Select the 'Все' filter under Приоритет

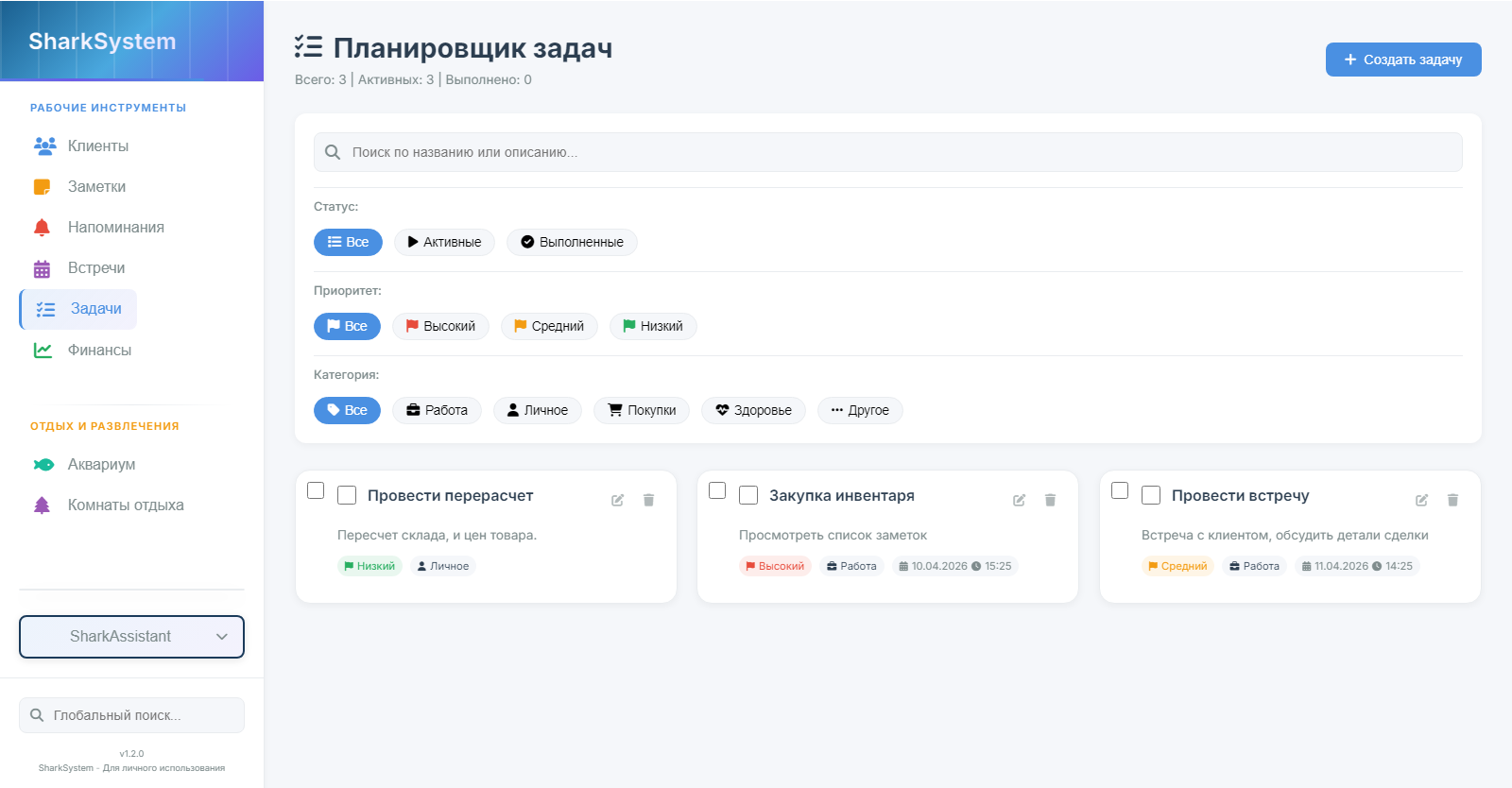click(x=347, y=326)
